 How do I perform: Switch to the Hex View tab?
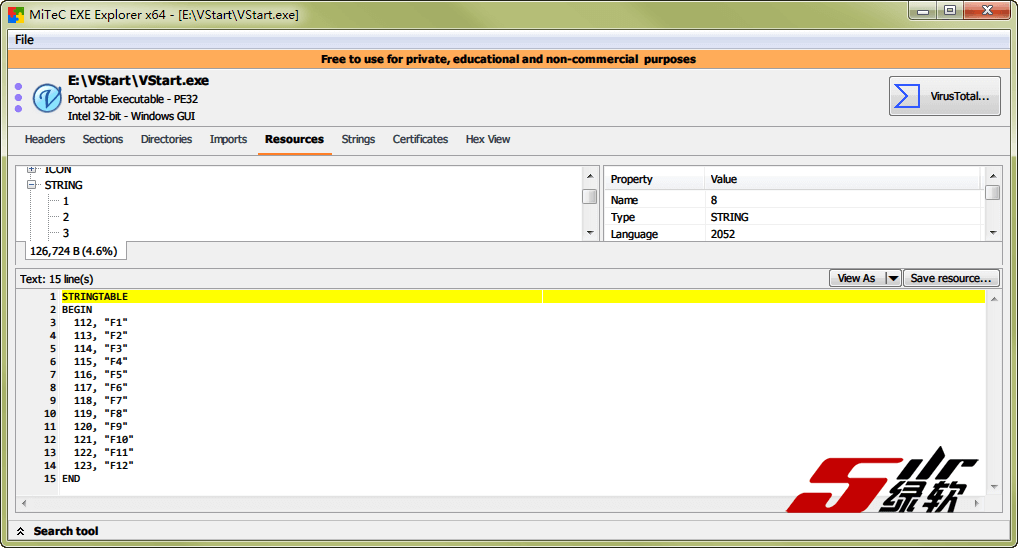pos(487,139)
